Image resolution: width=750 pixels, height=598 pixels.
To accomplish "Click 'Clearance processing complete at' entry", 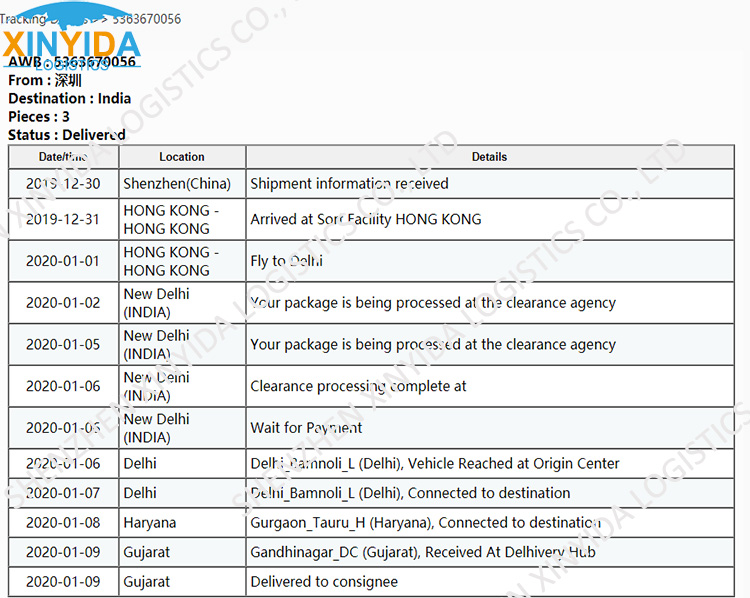I will pyautogui.click(x=358, y=386).
